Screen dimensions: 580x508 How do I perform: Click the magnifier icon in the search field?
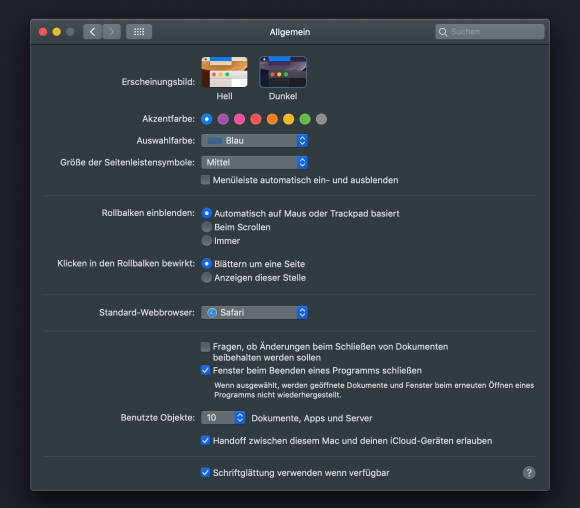pyautogui.click(x=443, y=32)
